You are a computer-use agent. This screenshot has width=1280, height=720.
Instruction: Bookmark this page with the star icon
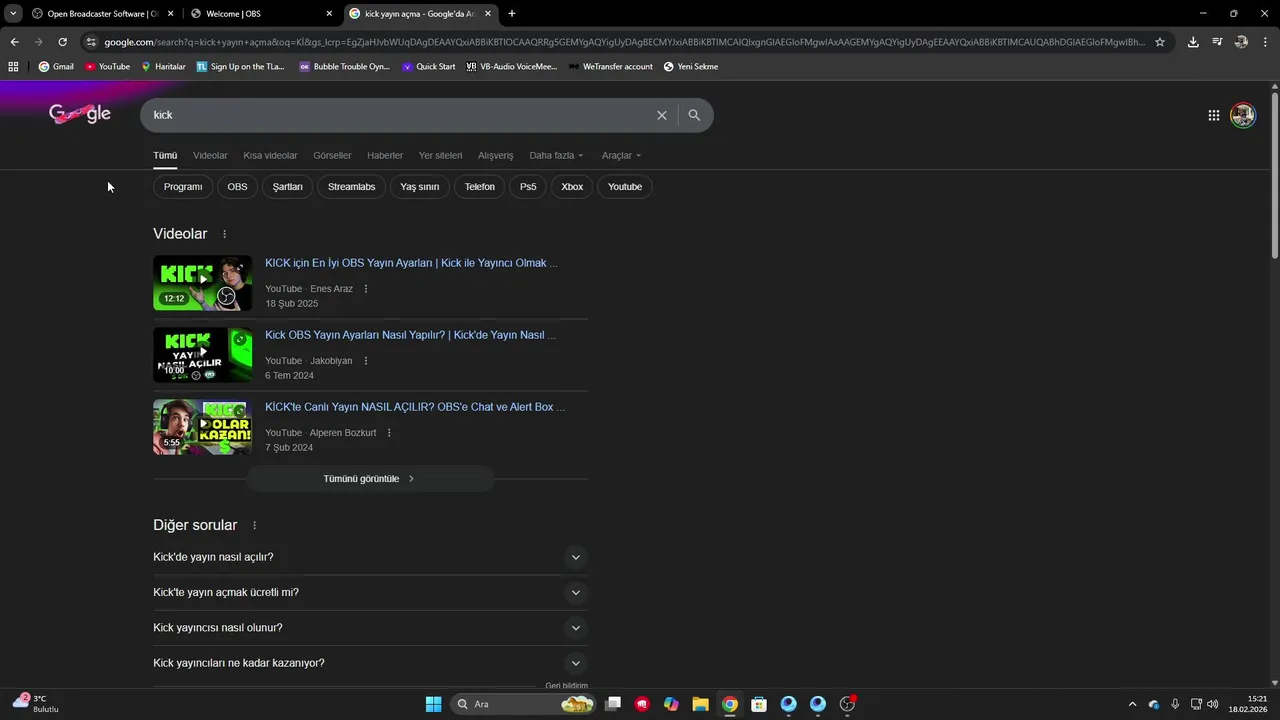(x=1160, y=42)
